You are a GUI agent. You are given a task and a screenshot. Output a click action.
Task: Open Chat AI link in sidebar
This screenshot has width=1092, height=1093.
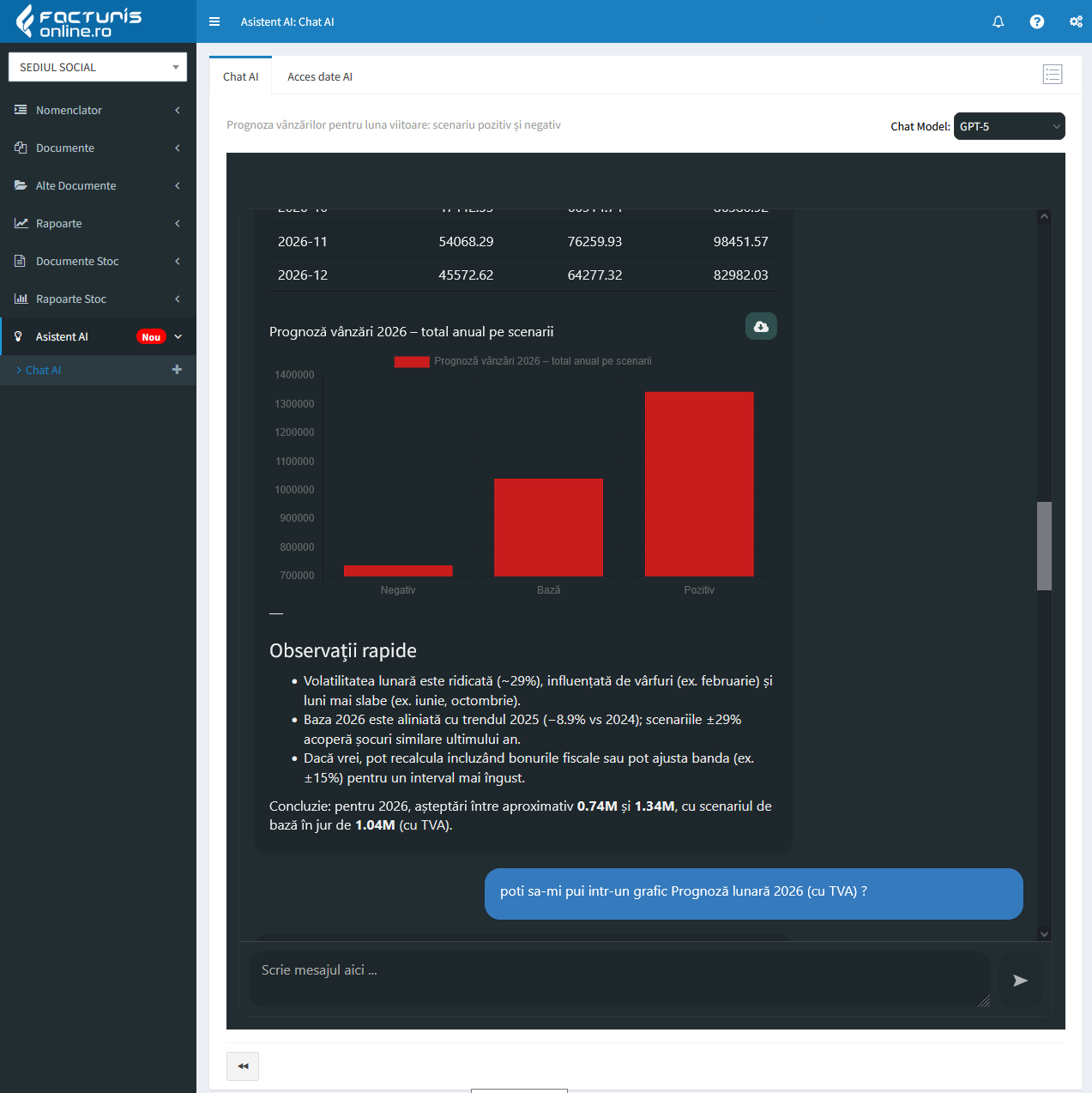[x=44, y=370]
